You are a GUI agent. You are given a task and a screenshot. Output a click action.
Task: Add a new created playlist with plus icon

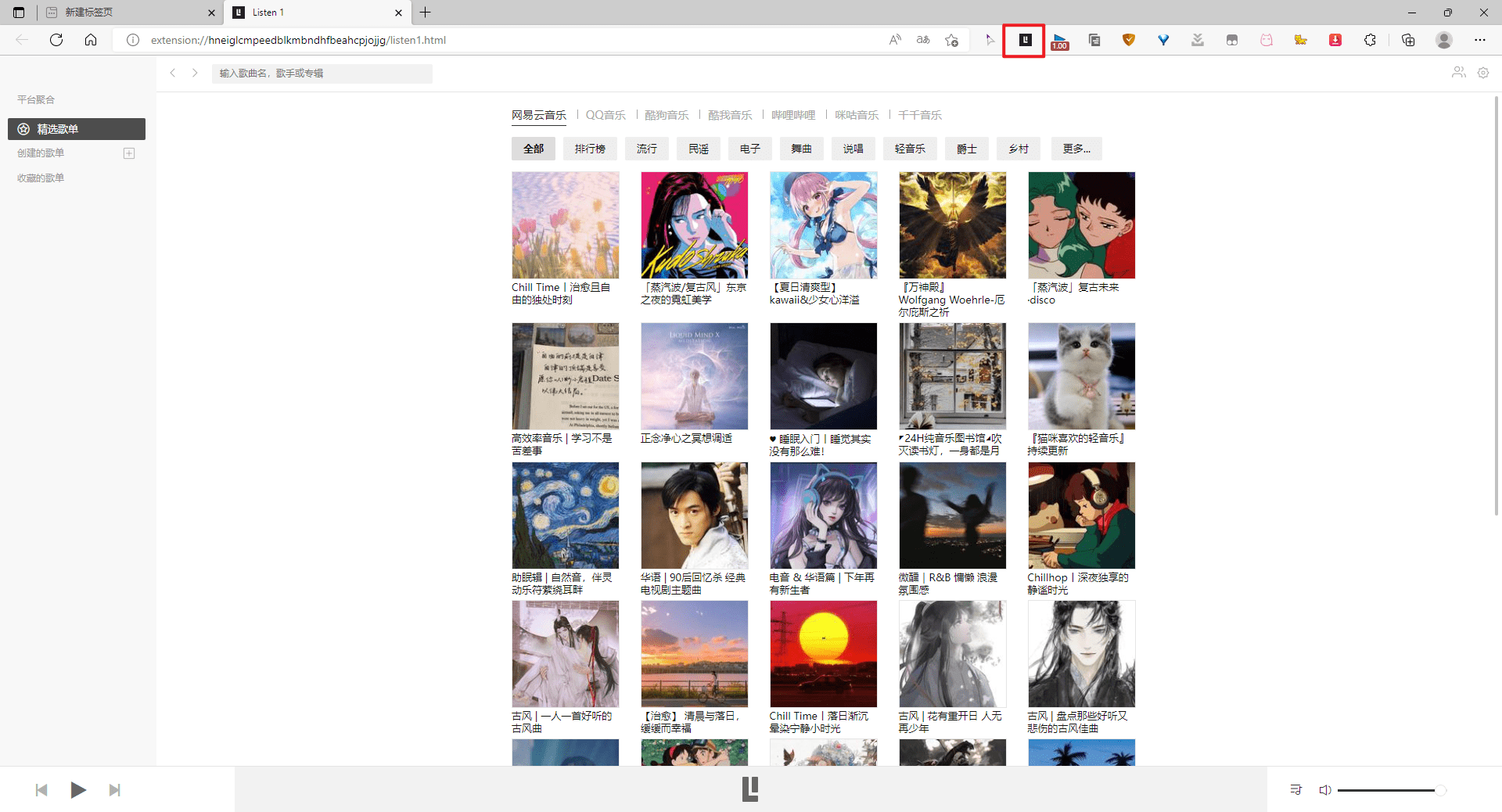(x=129, y=153)
